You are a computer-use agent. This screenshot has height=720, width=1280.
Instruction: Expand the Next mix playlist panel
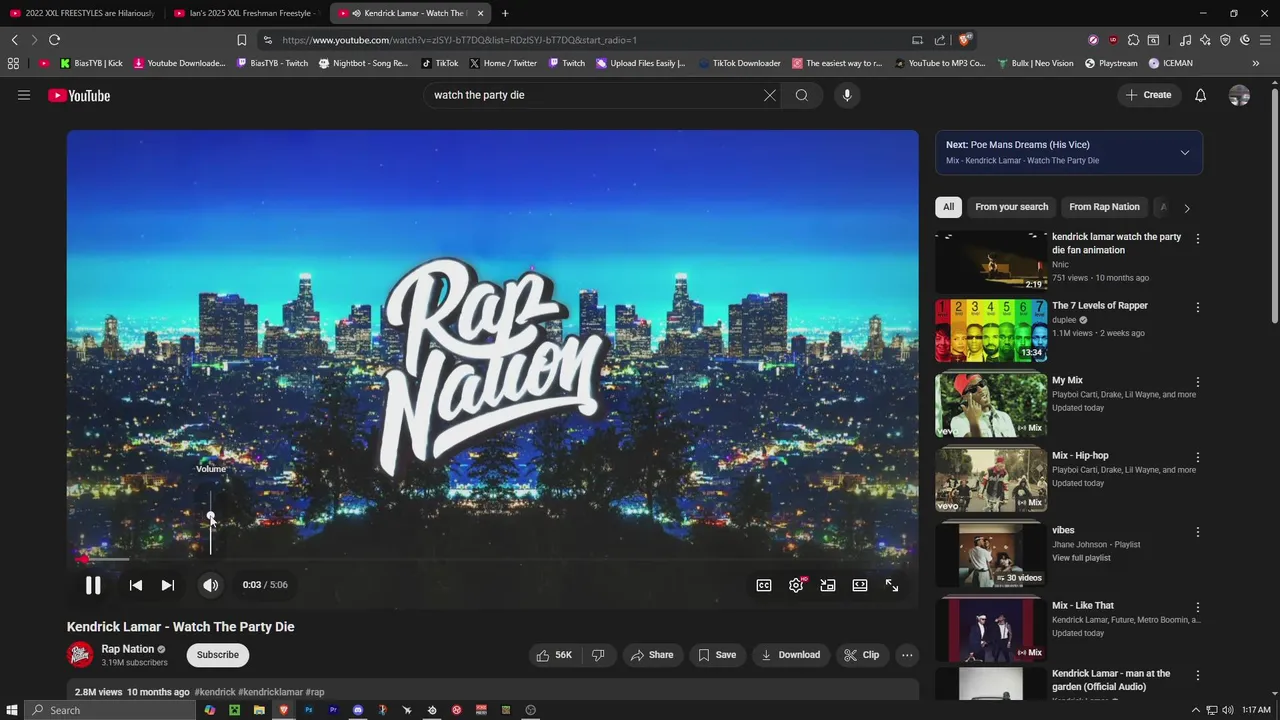(1185, 153)
